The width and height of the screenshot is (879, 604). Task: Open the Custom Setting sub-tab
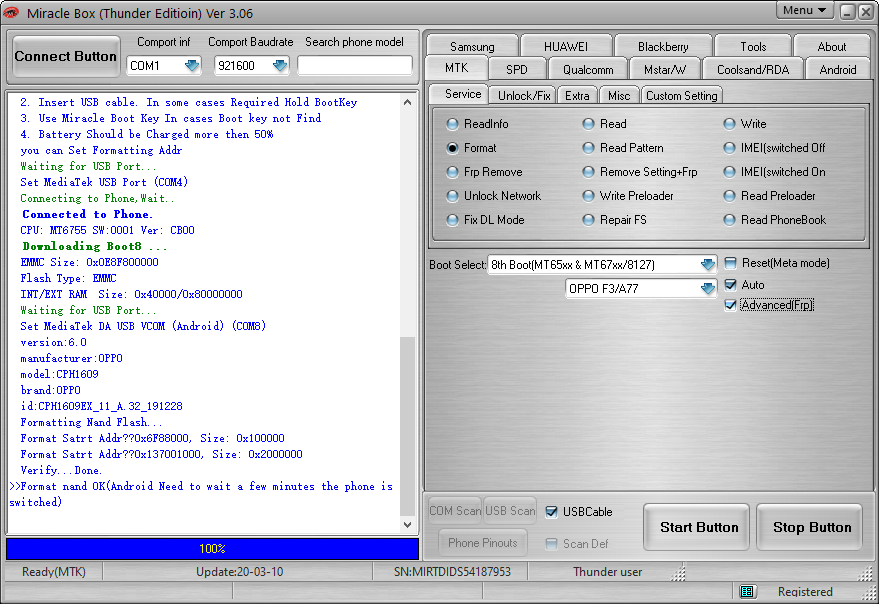coord(681,96)
